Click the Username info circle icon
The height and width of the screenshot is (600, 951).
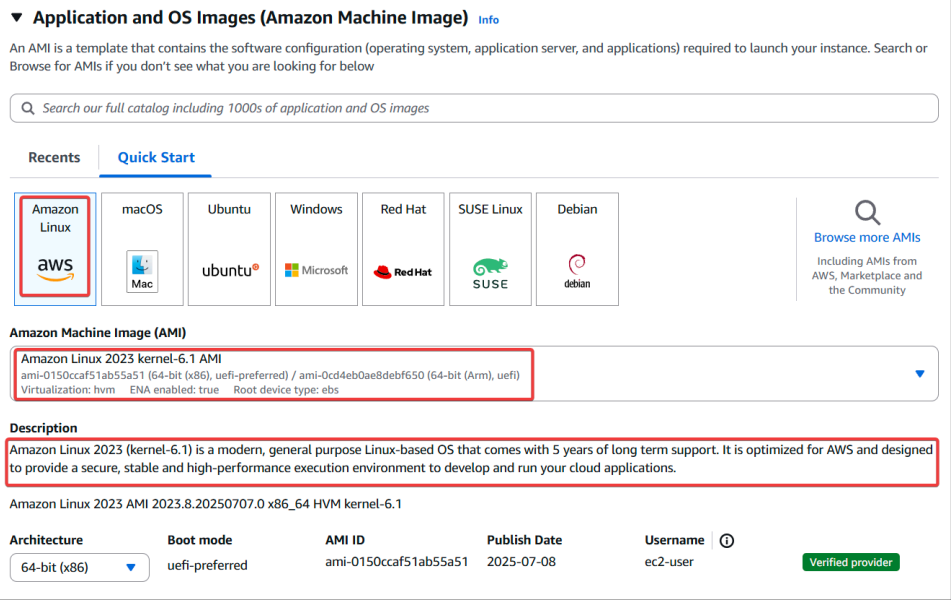[727, 541]
